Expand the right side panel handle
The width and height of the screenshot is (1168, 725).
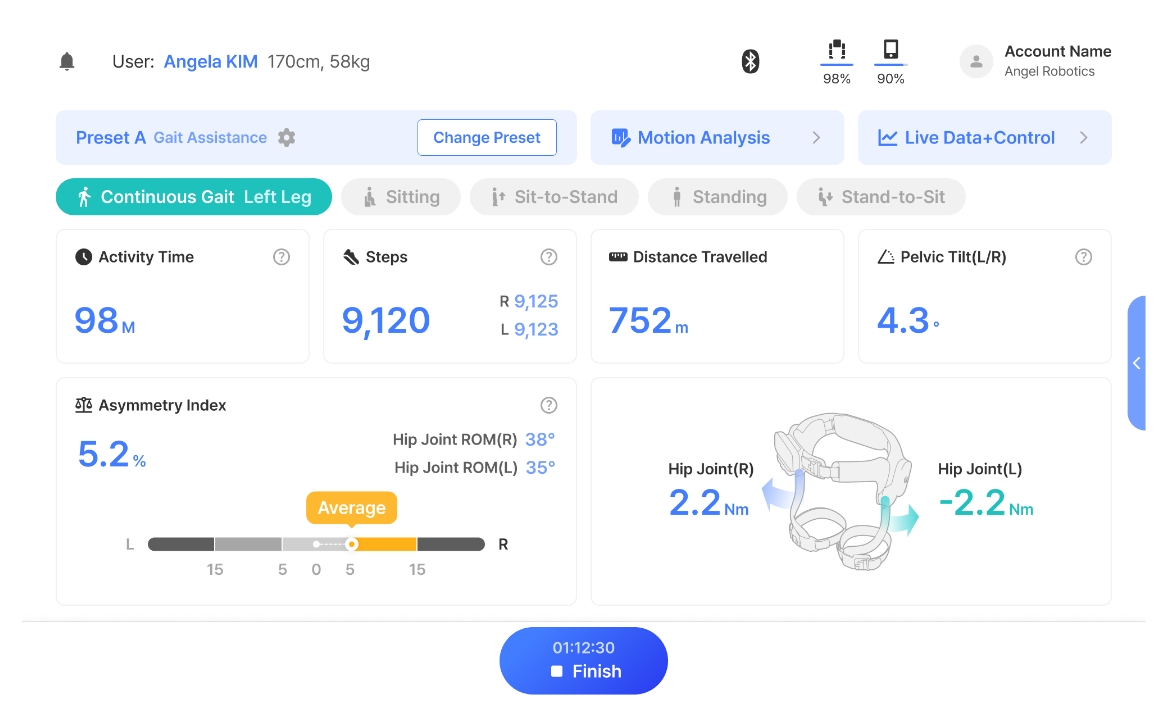(x=1137, y=363)
